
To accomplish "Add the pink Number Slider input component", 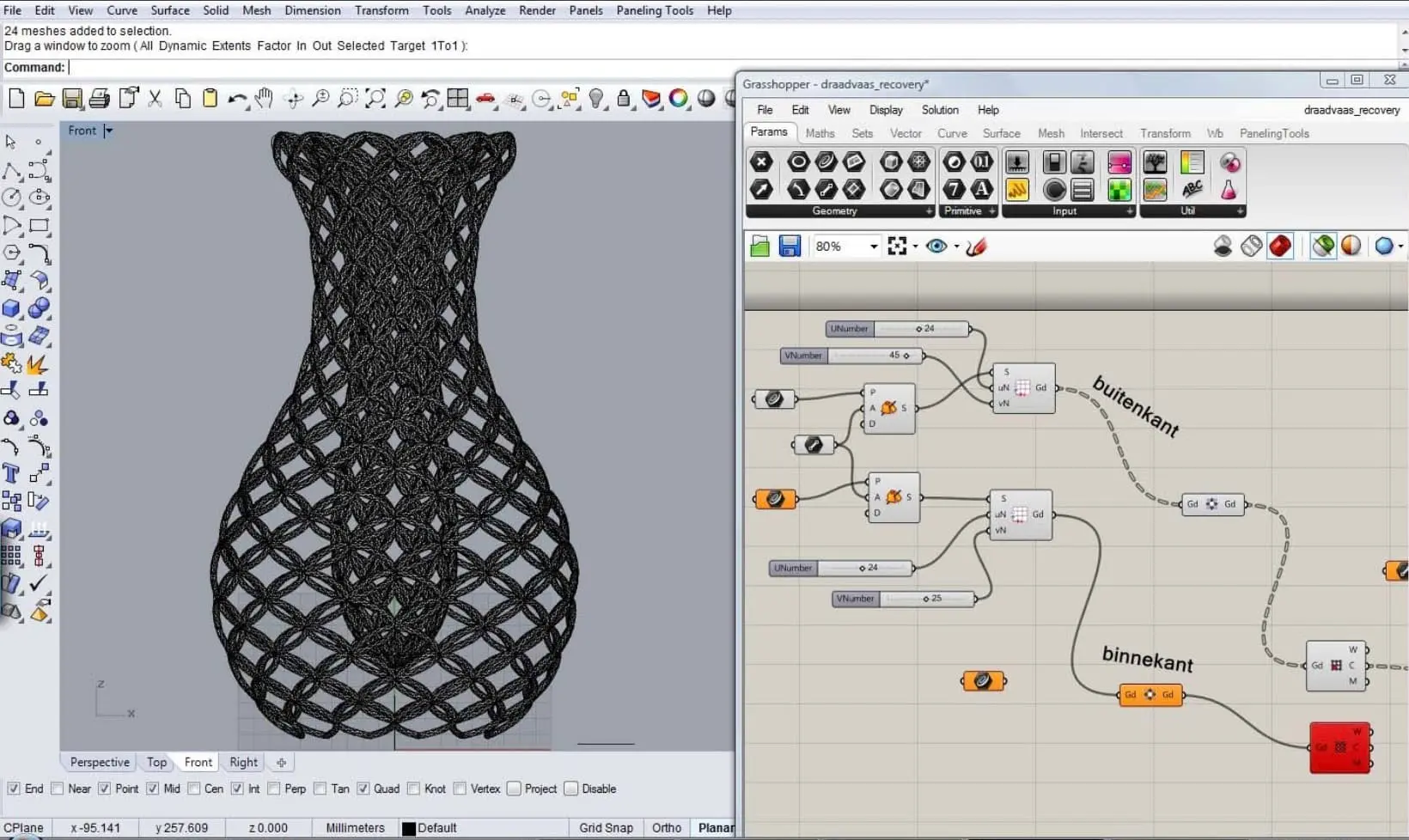I will (1119, 162).
